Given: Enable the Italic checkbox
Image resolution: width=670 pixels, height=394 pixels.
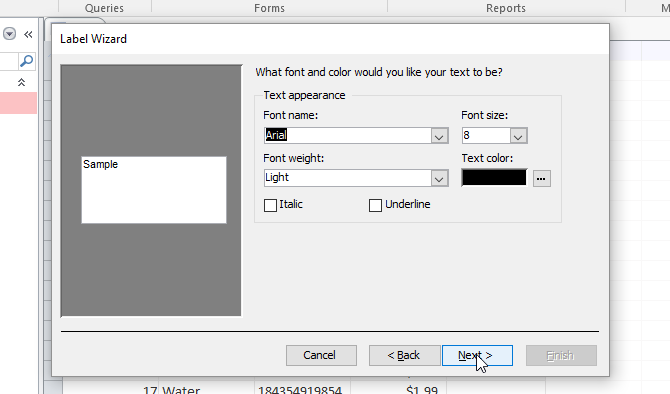Looking at the screenshot, I should (x=270, y=206).
